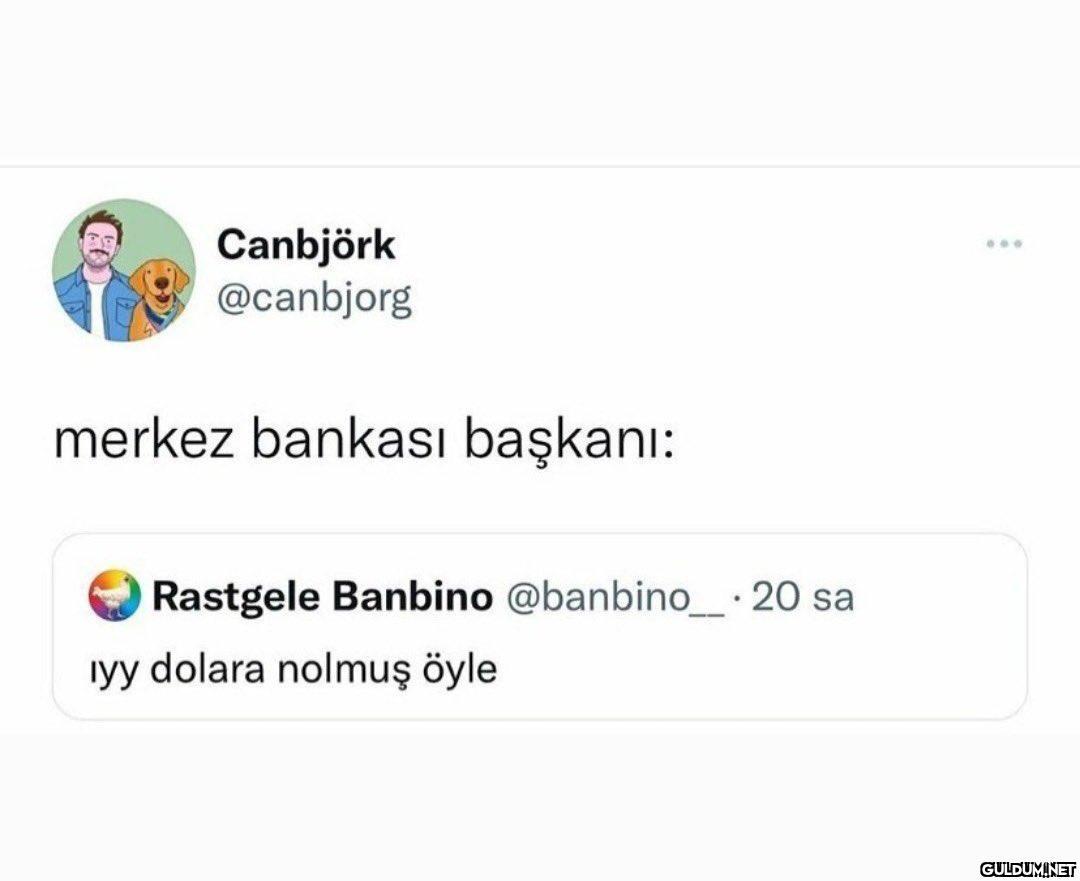Select the quoted text ıyy dolara nolmuş öyle
Screen dimensions: 1080x881
click(x=294, y=669)
